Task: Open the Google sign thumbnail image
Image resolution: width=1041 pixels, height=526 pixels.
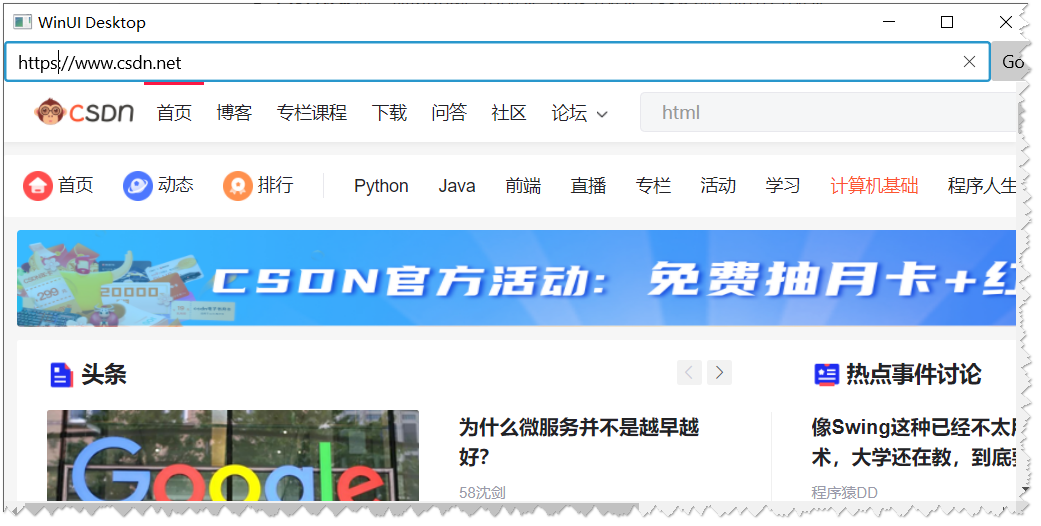Action: (x=233, y=456)
